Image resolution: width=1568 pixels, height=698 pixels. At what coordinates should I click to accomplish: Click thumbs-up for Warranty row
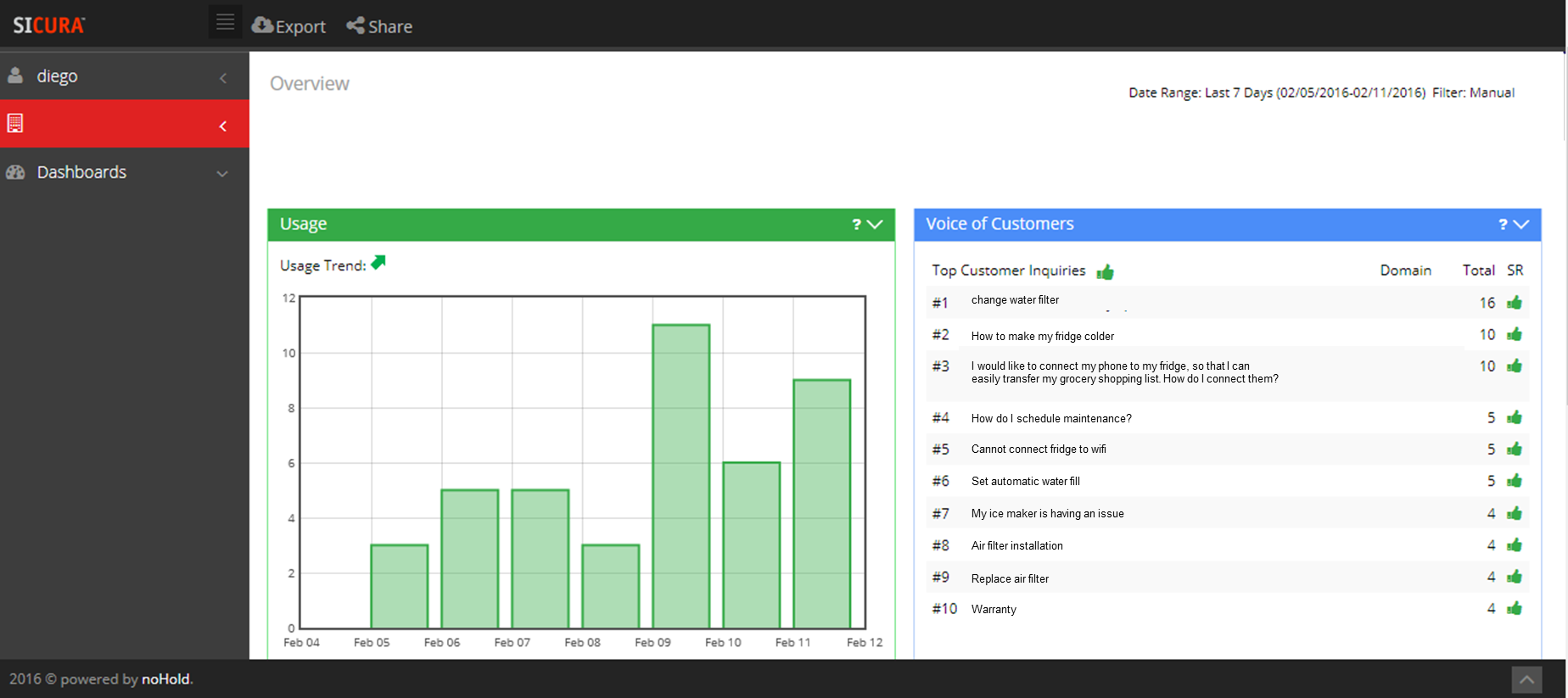pyautogui.click(x=1515, y=608)
